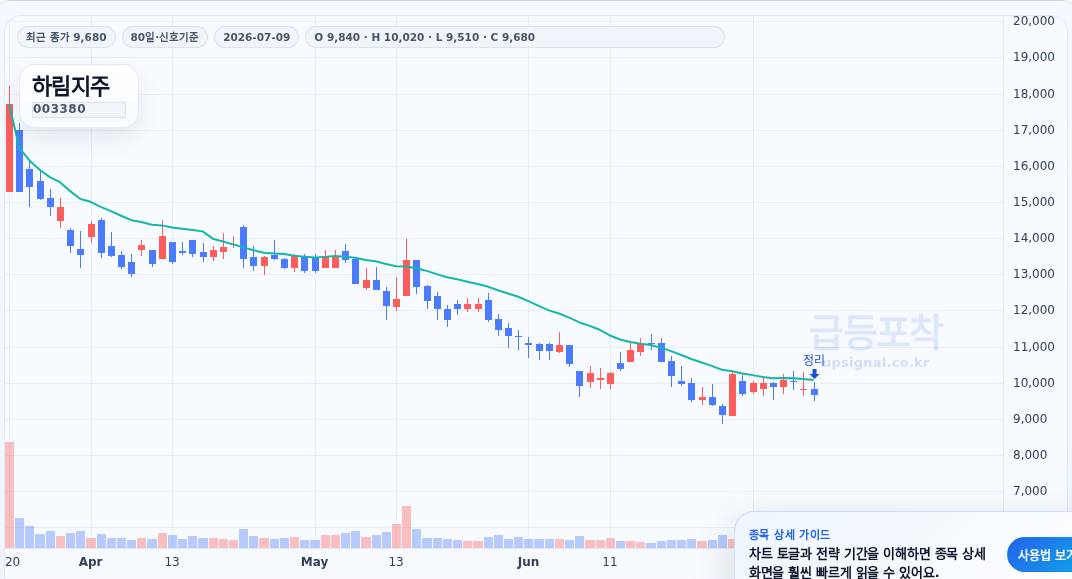Viewport: 1072px width, 579px height.
Task: Click the 10,000 price axis label
Action: coord(1034,383)
